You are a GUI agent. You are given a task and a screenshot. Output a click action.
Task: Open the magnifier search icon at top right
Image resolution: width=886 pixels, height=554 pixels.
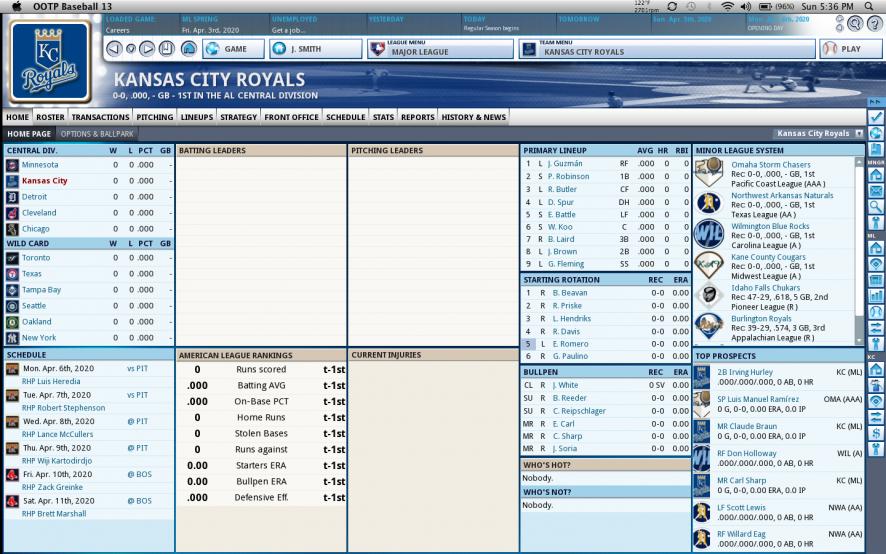pos(855,23)
